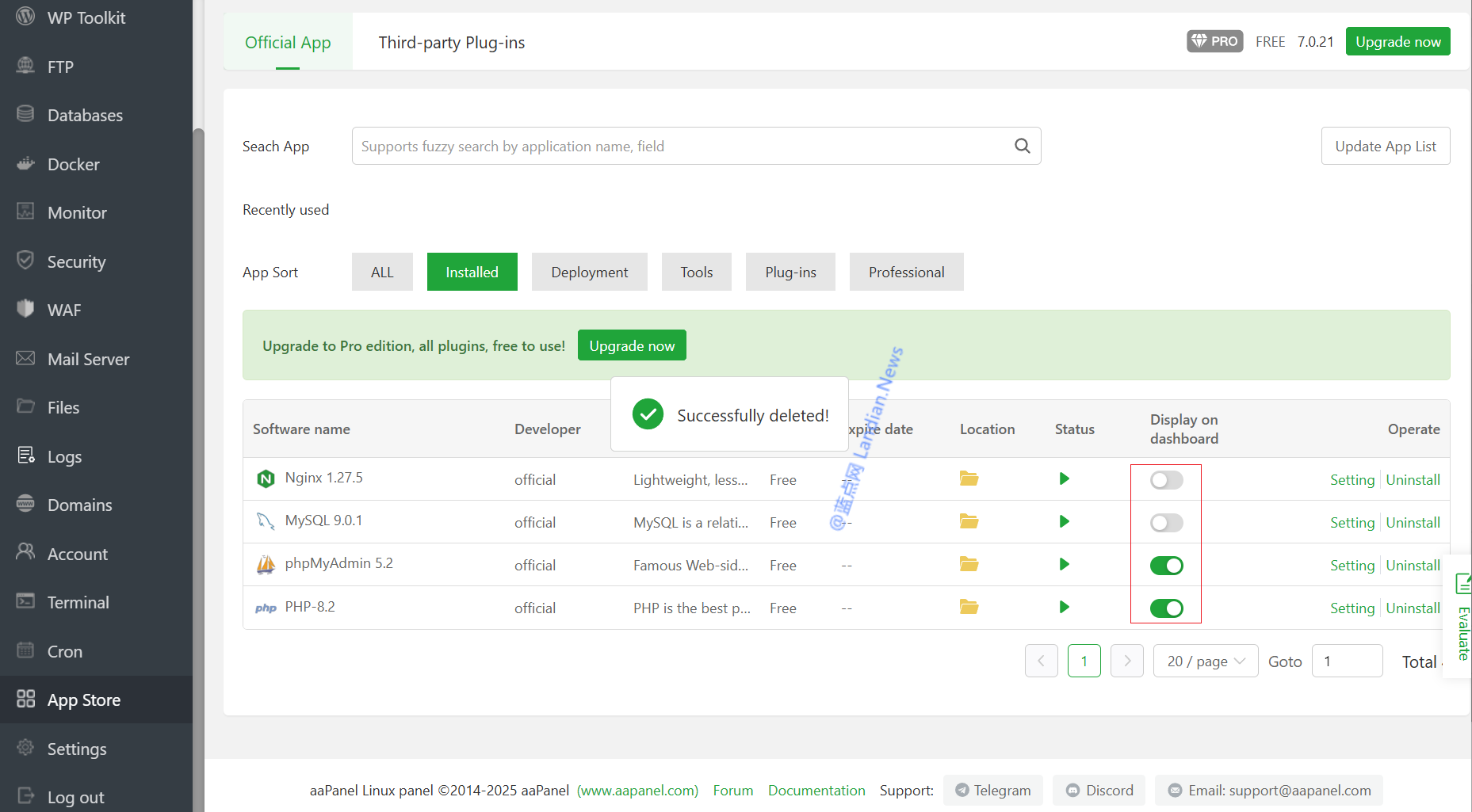The height and width of the screenshot is (812, 1472).
Task: Click the PHP-8.2 status play icon
Action: point(1064,607)
